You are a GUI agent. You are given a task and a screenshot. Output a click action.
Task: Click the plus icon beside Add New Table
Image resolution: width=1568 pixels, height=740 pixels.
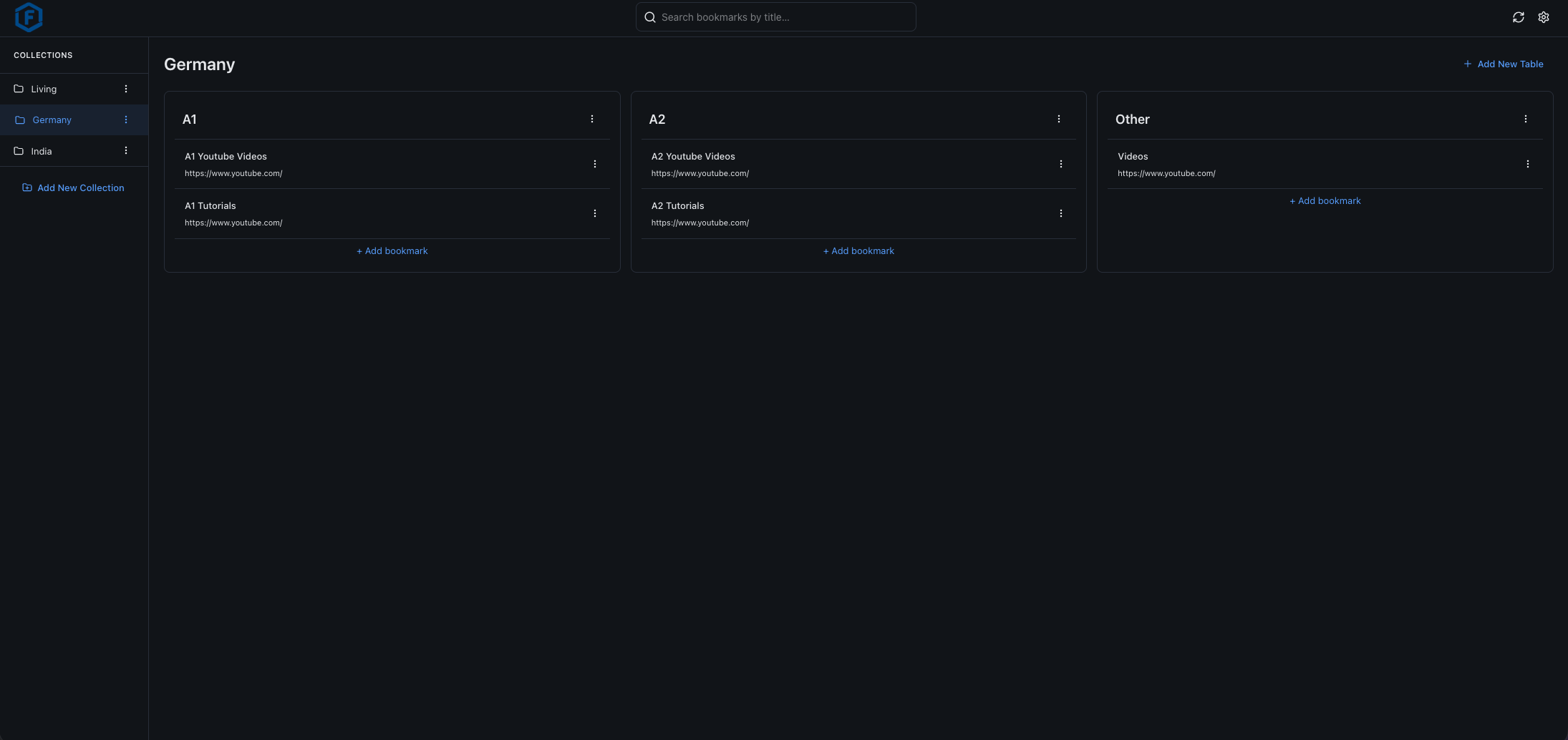pos(1468,64)
